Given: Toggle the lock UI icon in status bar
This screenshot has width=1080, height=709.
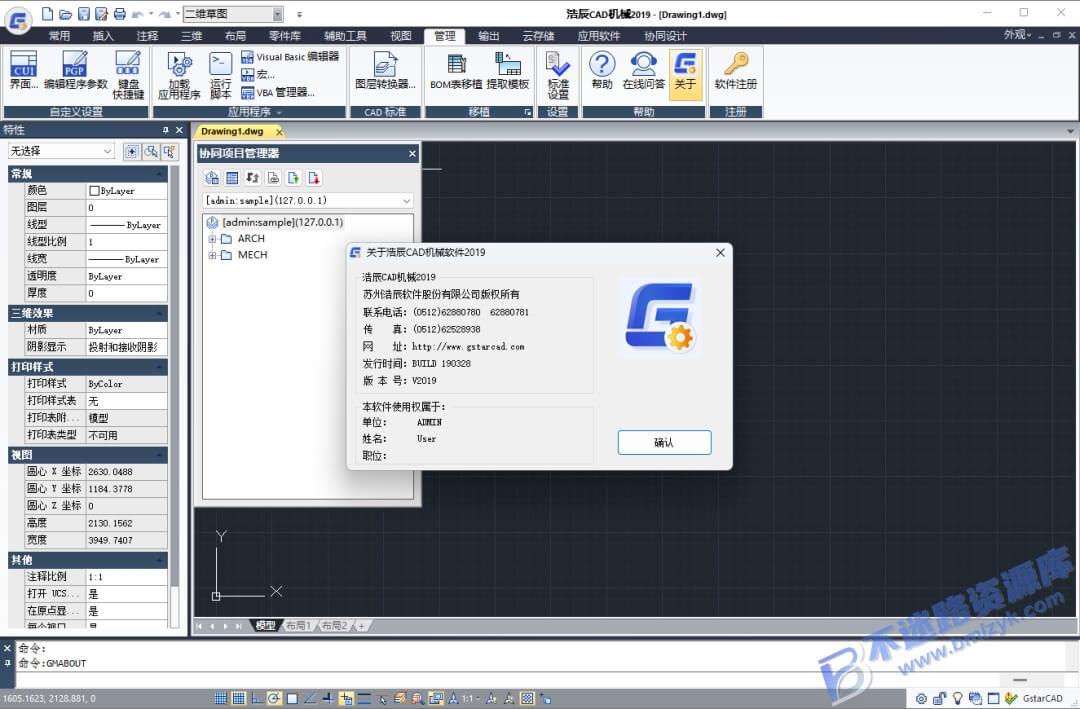Looking at the screenshot, I should point(939,698).
